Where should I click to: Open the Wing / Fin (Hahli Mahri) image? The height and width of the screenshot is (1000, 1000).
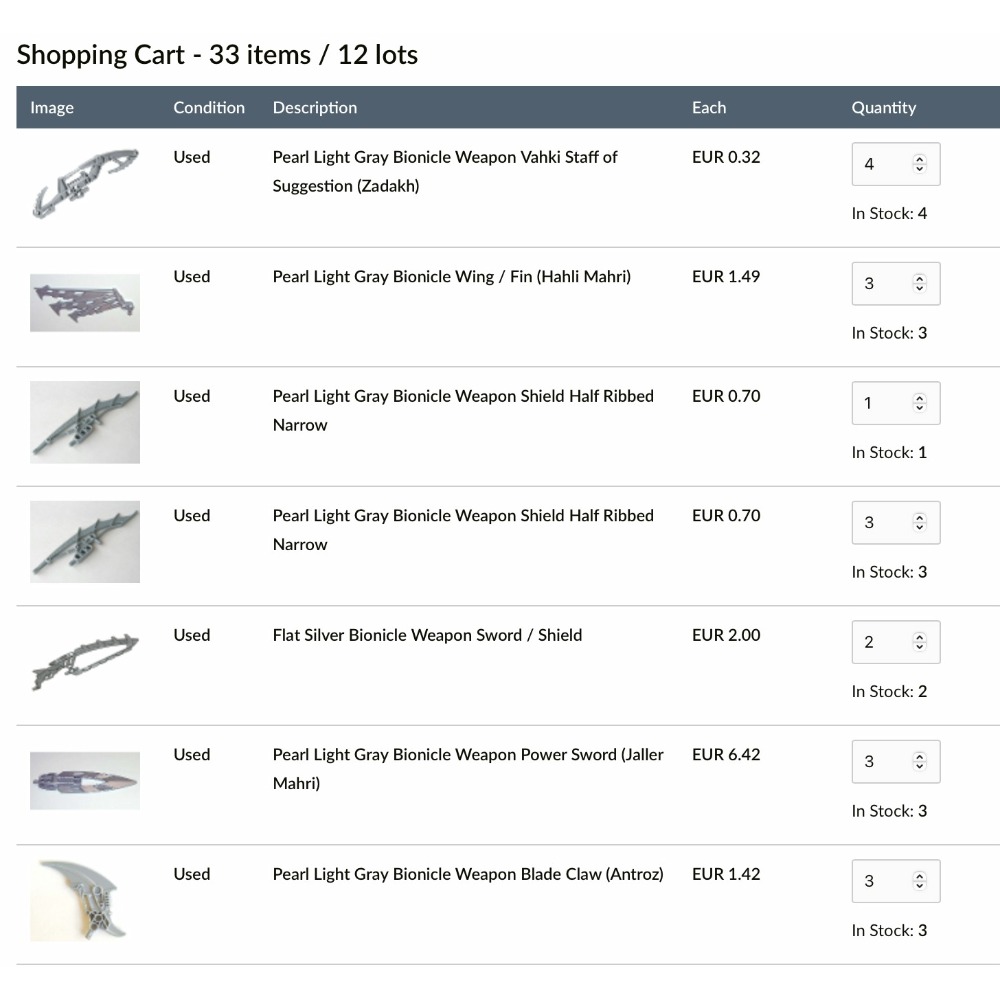click(85, 302)
